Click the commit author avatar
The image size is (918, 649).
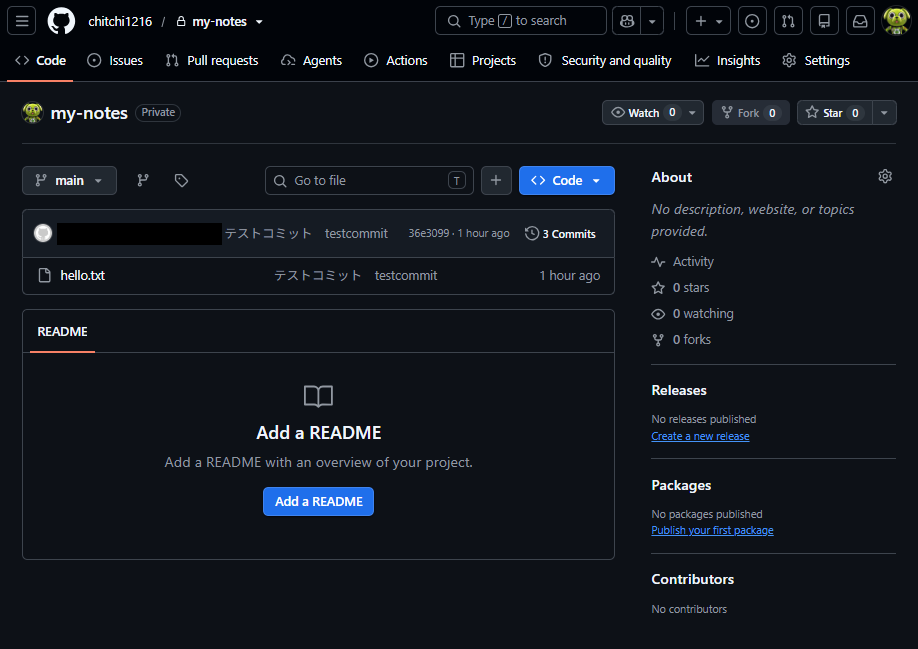(x=43, y=233)
